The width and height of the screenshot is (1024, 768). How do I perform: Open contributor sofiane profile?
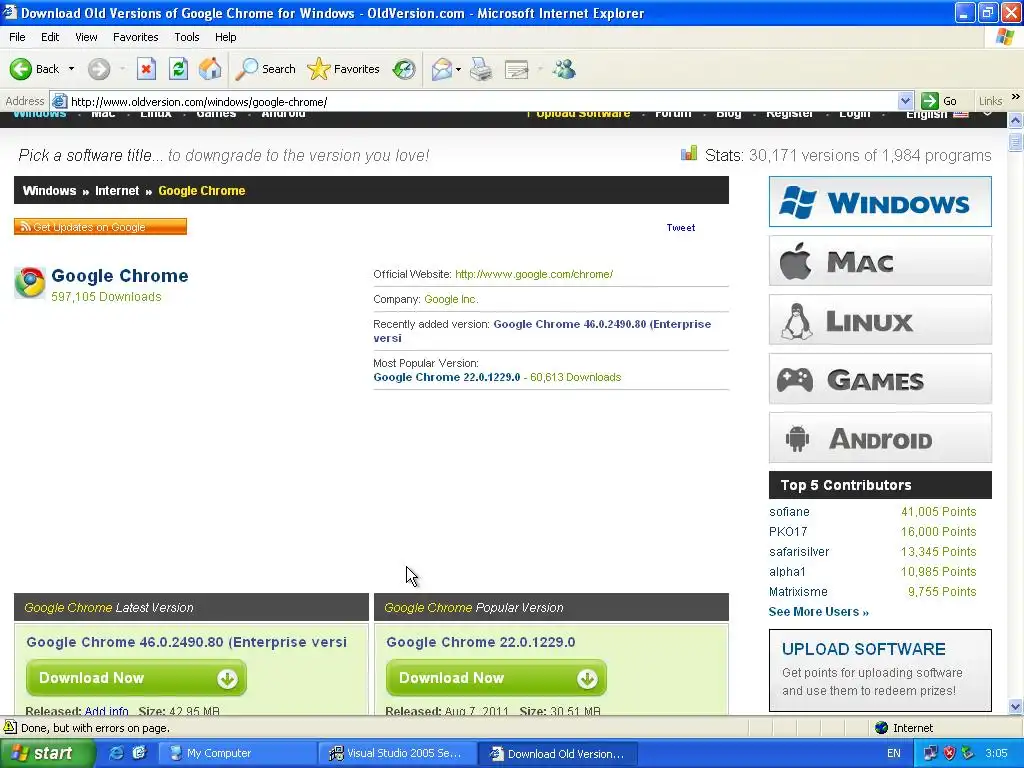(x=789, y=512)
